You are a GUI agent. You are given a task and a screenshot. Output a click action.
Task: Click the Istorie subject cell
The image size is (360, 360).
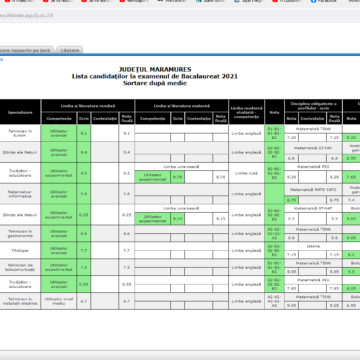[313, 246]
